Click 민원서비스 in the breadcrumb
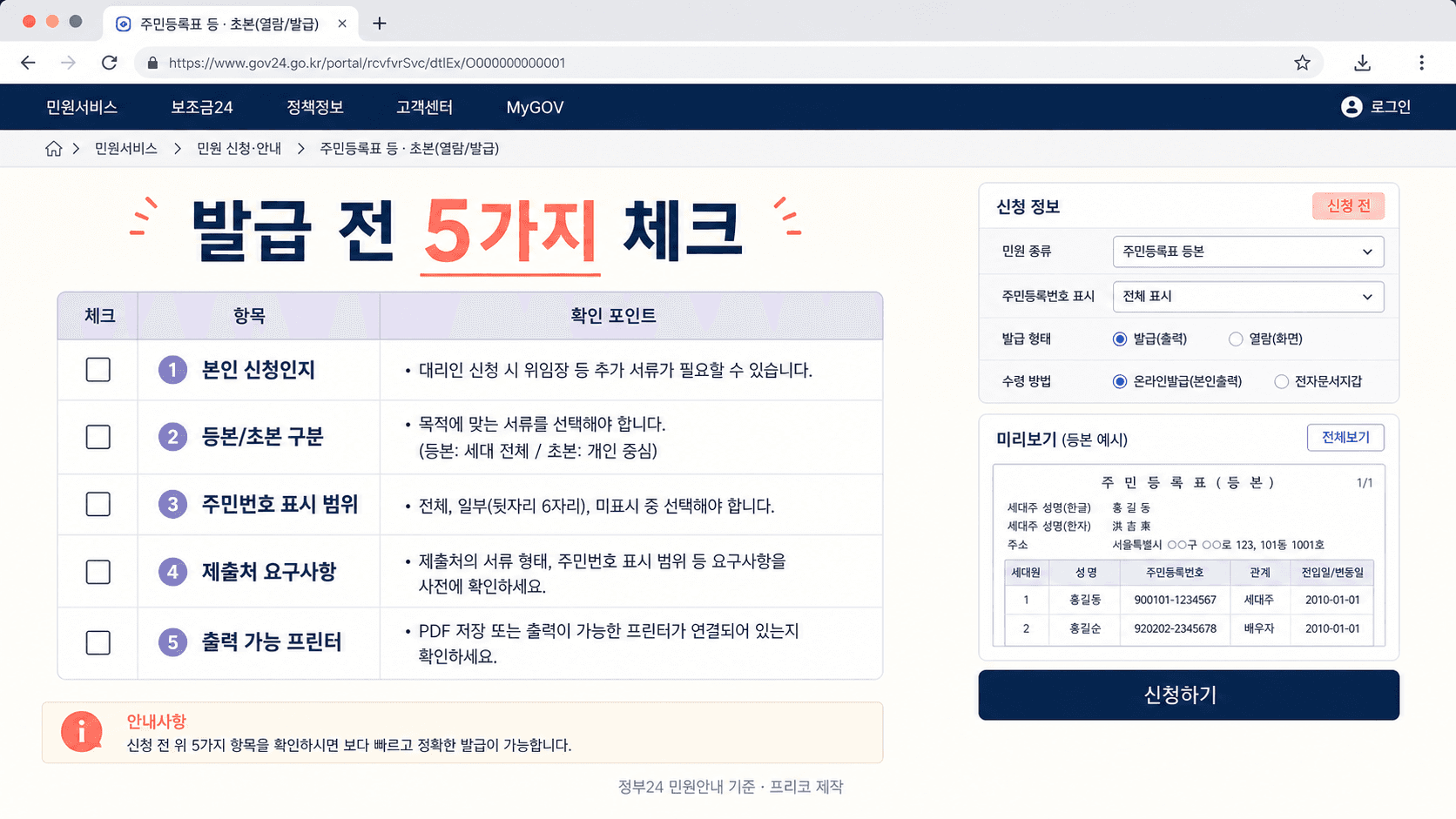 click(x=126, y=149)
